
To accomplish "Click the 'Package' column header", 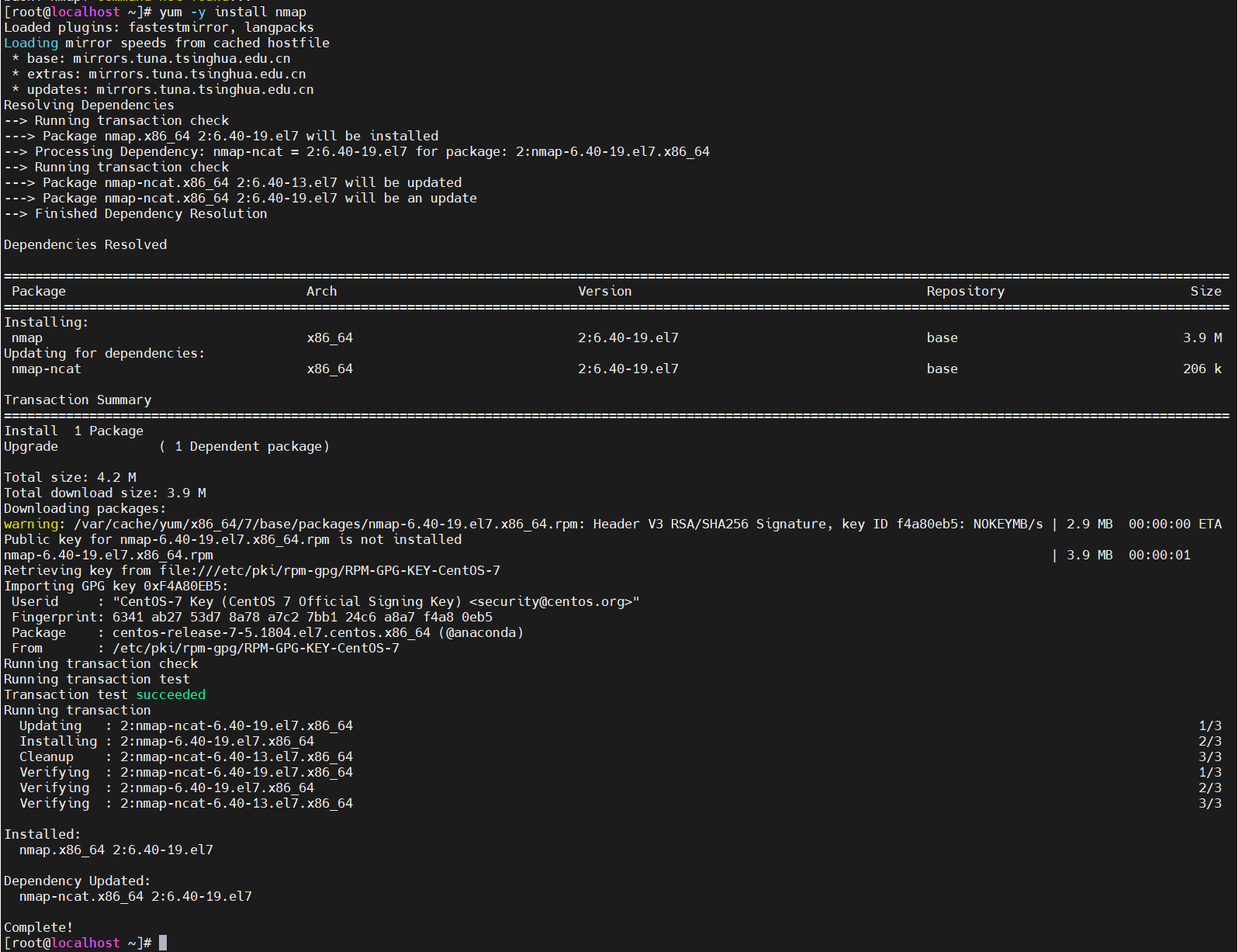I will pos(39,291).
